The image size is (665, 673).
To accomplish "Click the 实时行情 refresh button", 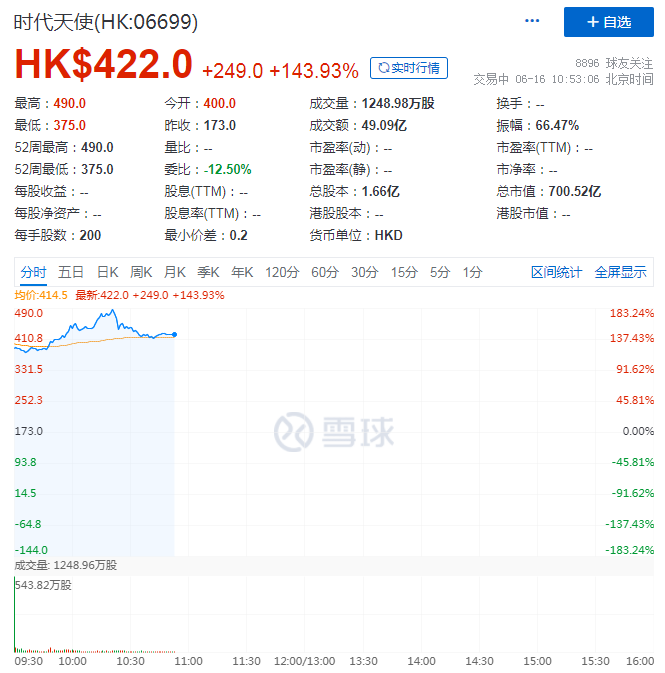I will tap(409, 68).
